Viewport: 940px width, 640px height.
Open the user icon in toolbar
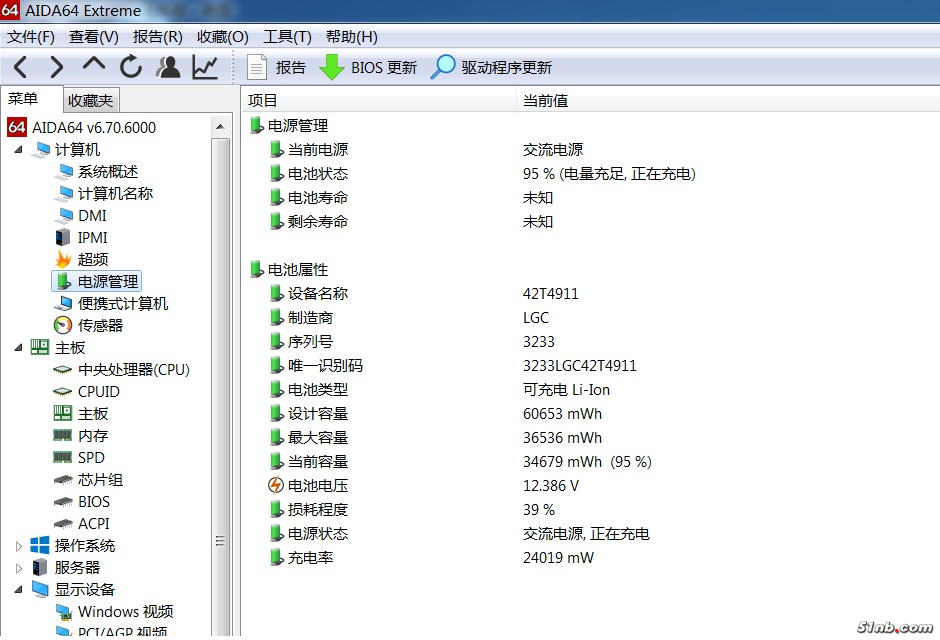(168, 67)
